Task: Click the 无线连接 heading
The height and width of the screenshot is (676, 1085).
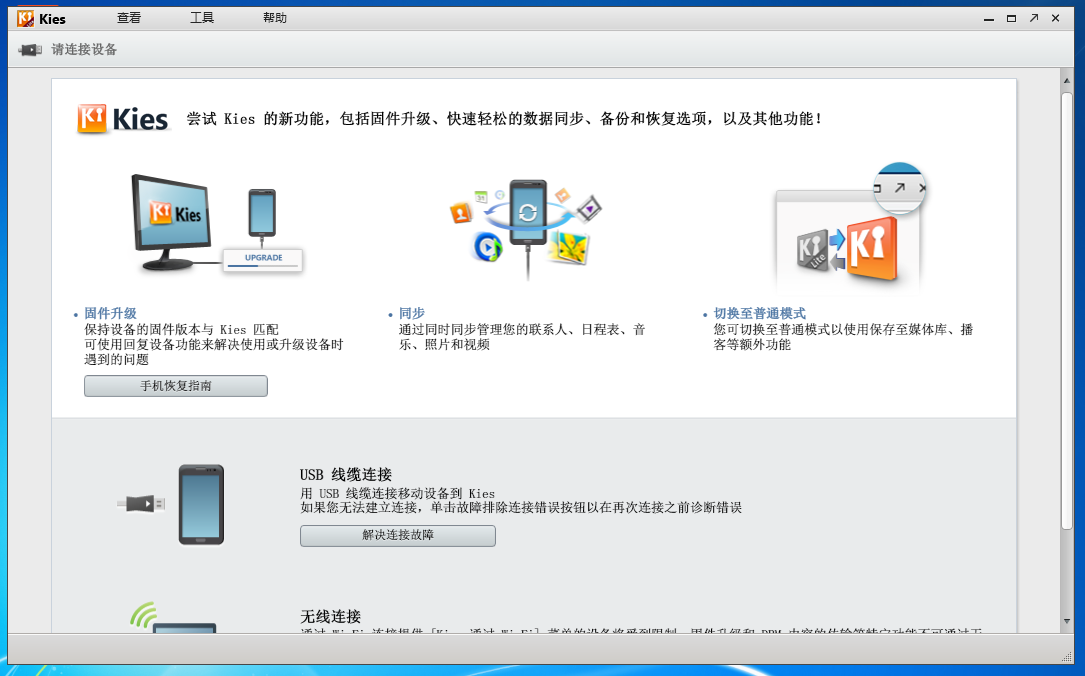Action: click(x=331, y=616)
